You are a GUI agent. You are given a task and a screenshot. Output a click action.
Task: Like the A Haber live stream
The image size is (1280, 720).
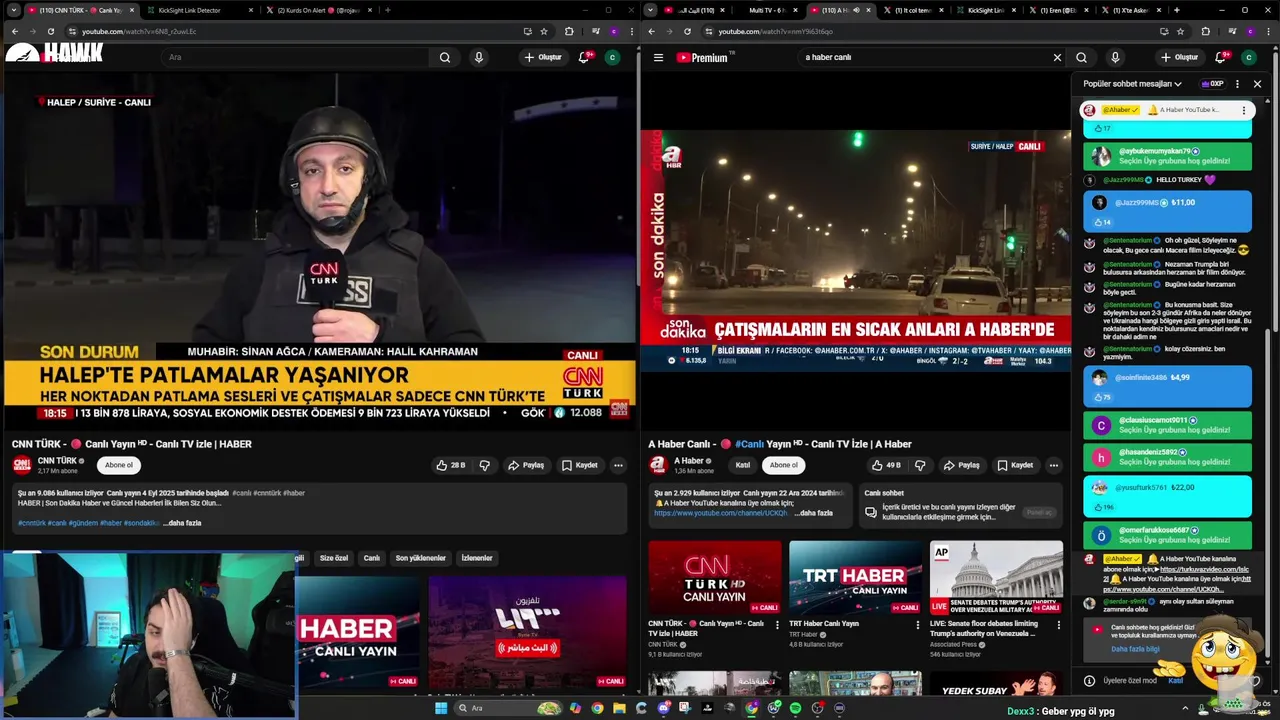click(x=886, y=465)
